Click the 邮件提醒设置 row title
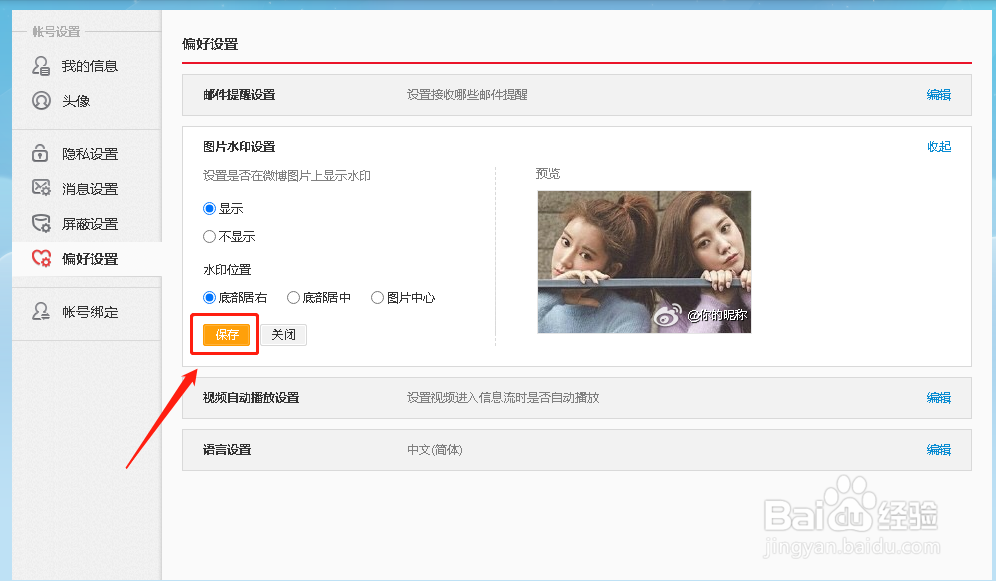 pos(239,95)
